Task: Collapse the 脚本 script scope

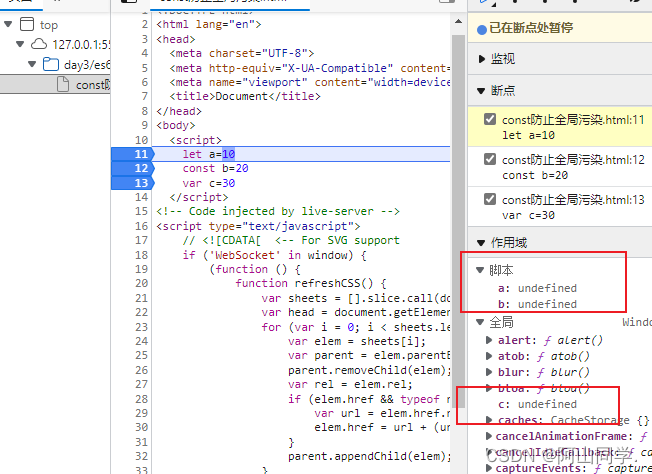Action: 480,271
